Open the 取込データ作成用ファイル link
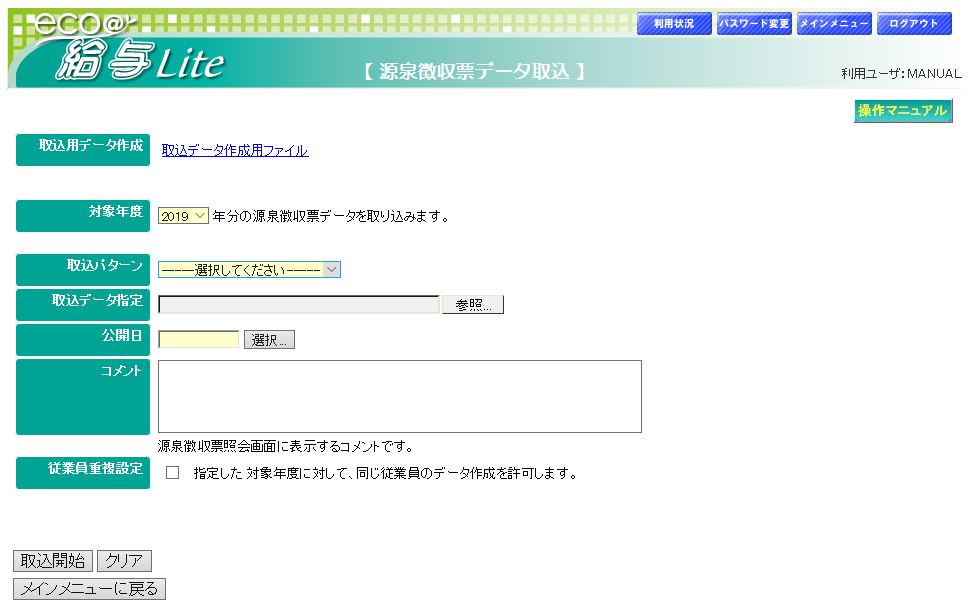 tap(235, 151)
